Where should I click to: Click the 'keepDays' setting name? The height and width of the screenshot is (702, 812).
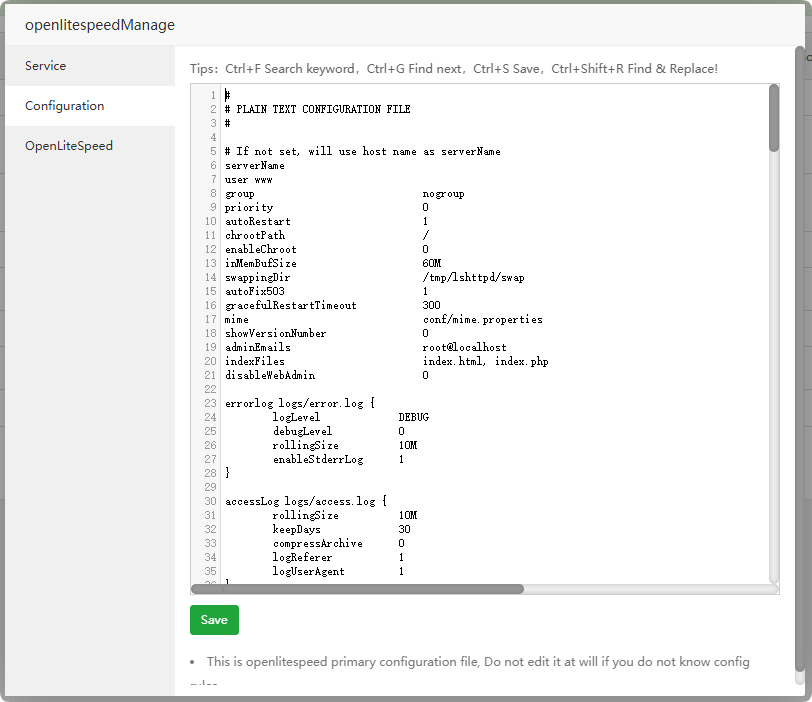tap(297, 529)
